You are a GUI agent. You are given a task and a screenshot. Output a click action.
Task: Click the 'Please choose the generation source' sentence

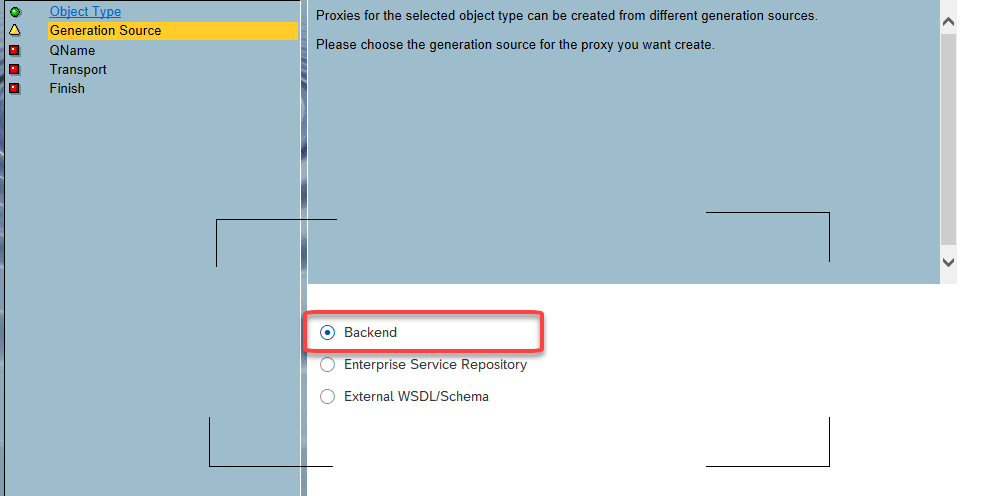click(514, 45)
